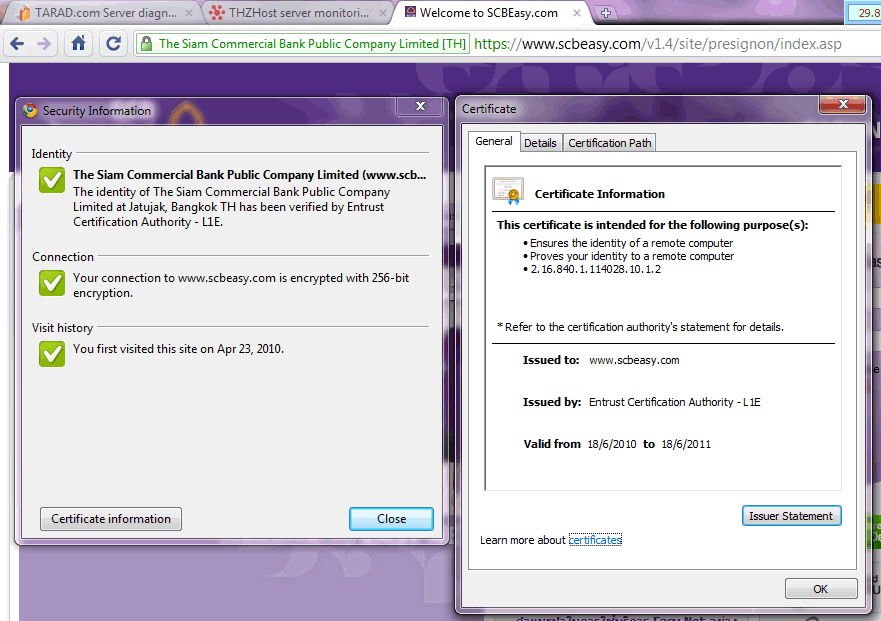Switch to THZHost server monitoring tab
This screenshot has height=621, width=881.
tap(298, 13)
